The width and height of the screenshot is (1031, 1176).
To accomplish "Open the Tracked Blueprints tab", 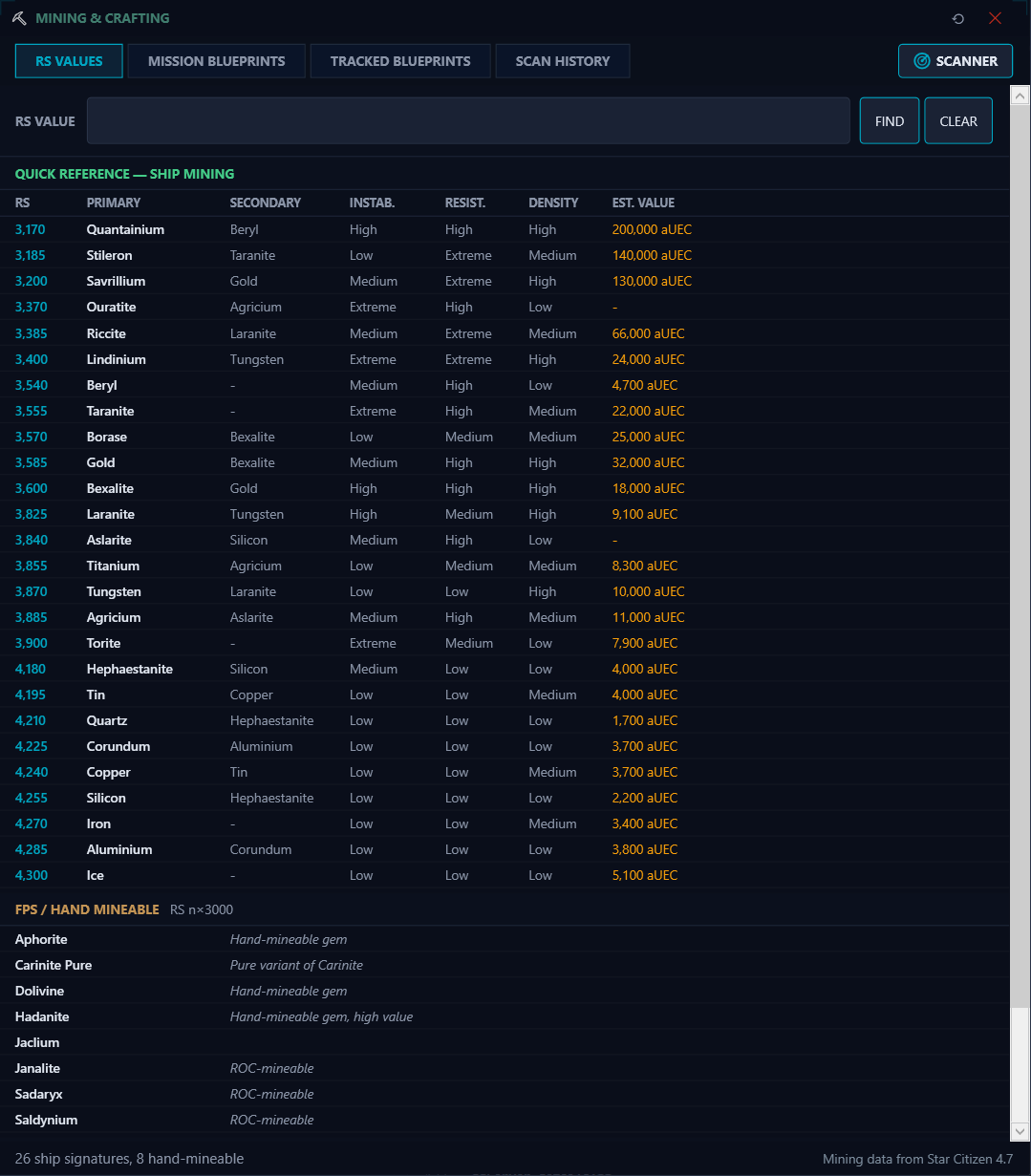I will point(400,61).
